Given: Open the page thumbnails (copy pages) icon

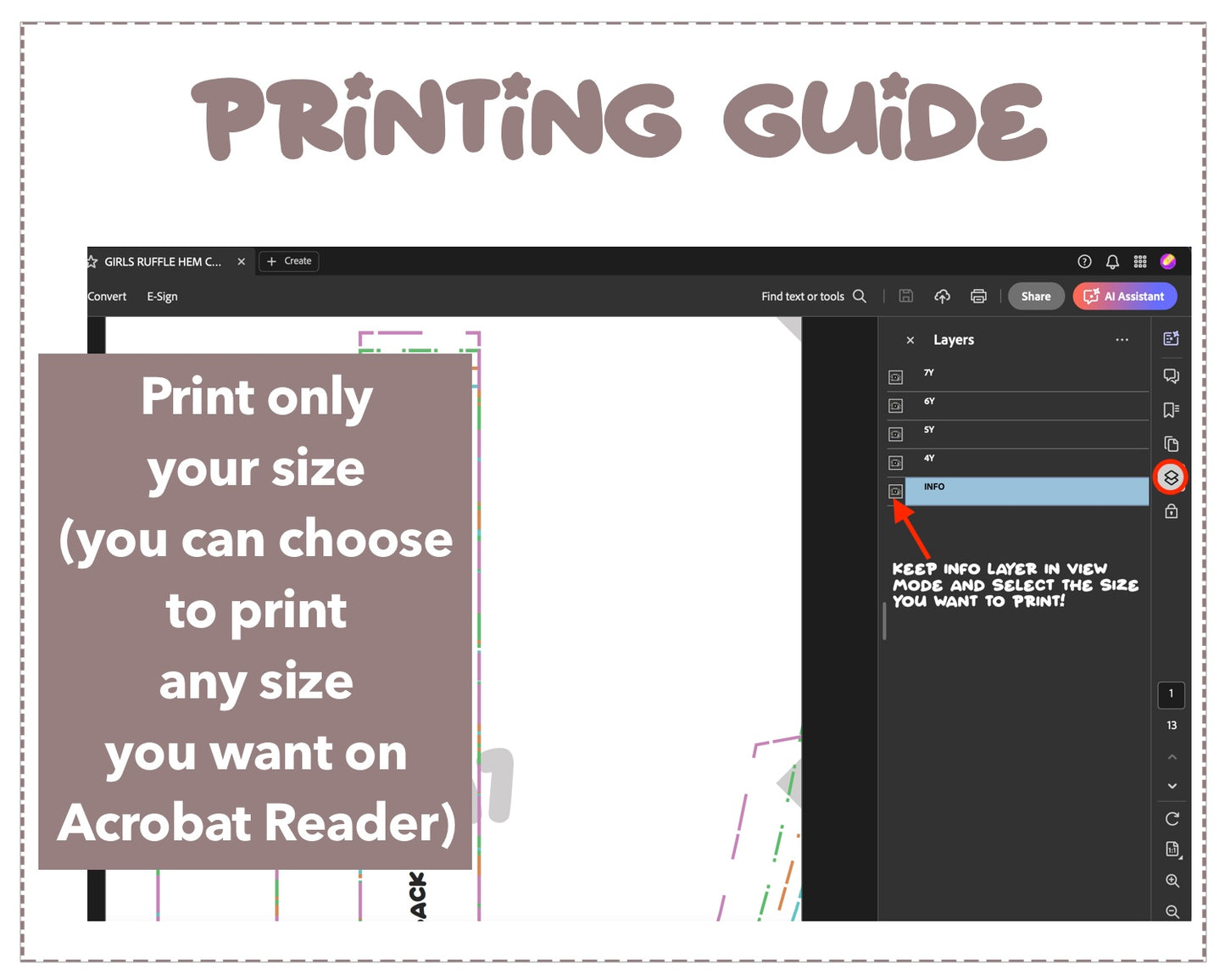Looking at the screenshot, I should coord(1171,444).
